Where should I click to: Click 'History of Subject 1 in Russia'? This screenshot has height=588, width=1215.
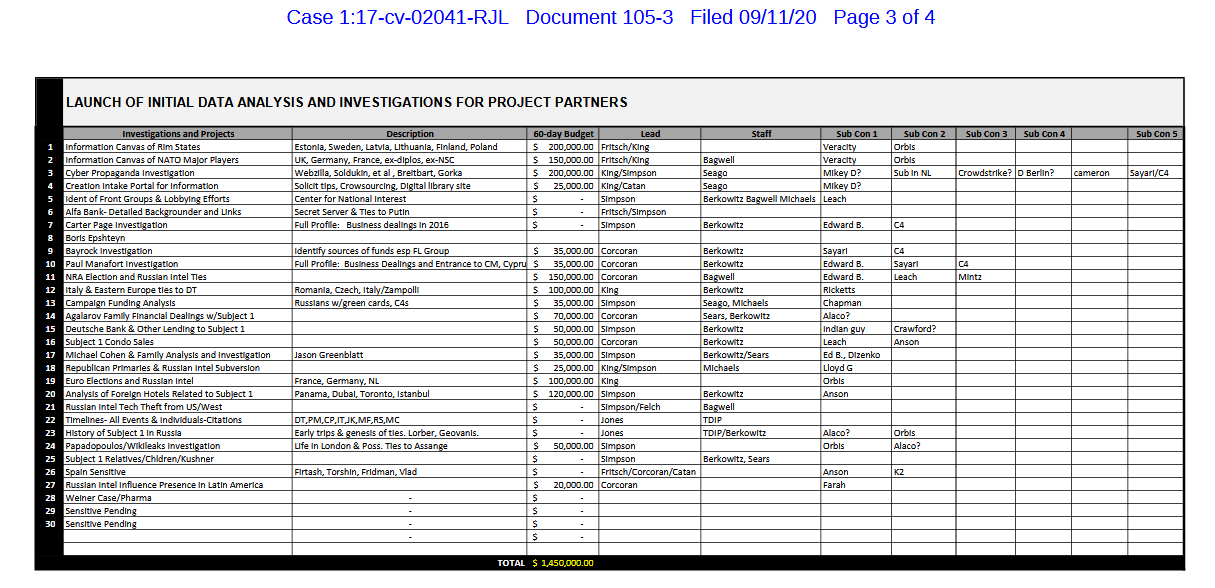178,433
